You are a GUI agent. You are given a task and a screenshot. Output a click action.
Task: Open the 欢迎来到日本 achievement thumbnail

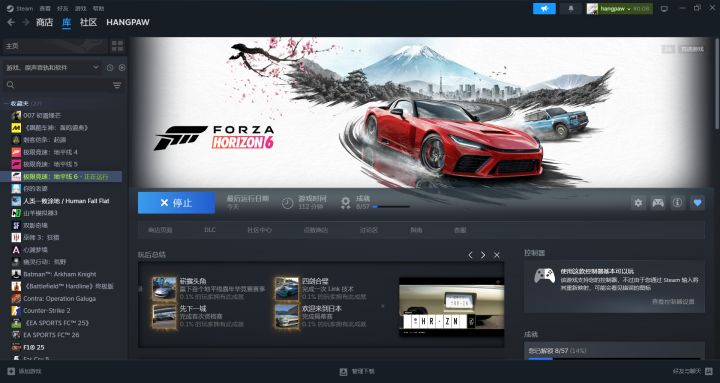pos(287,316)
